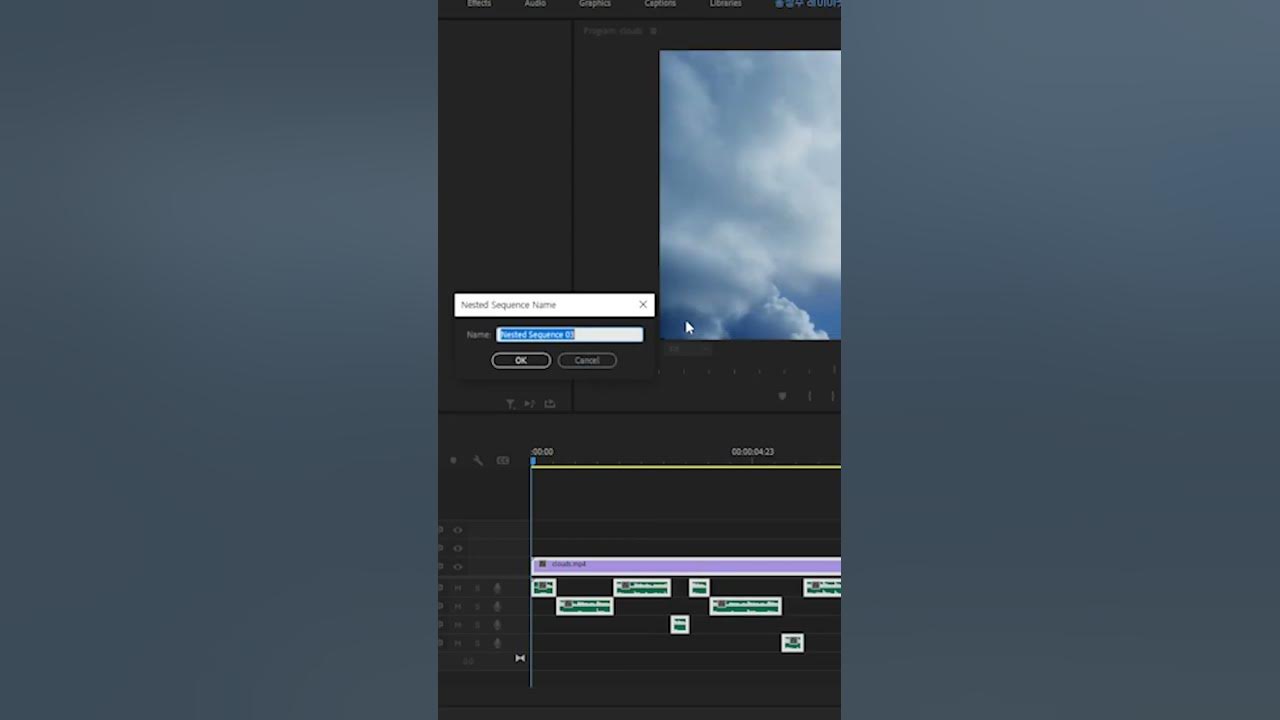Click the filter properties funnel icon
Viewport: 1280px width, 720px height.
[x=510, y=404]
